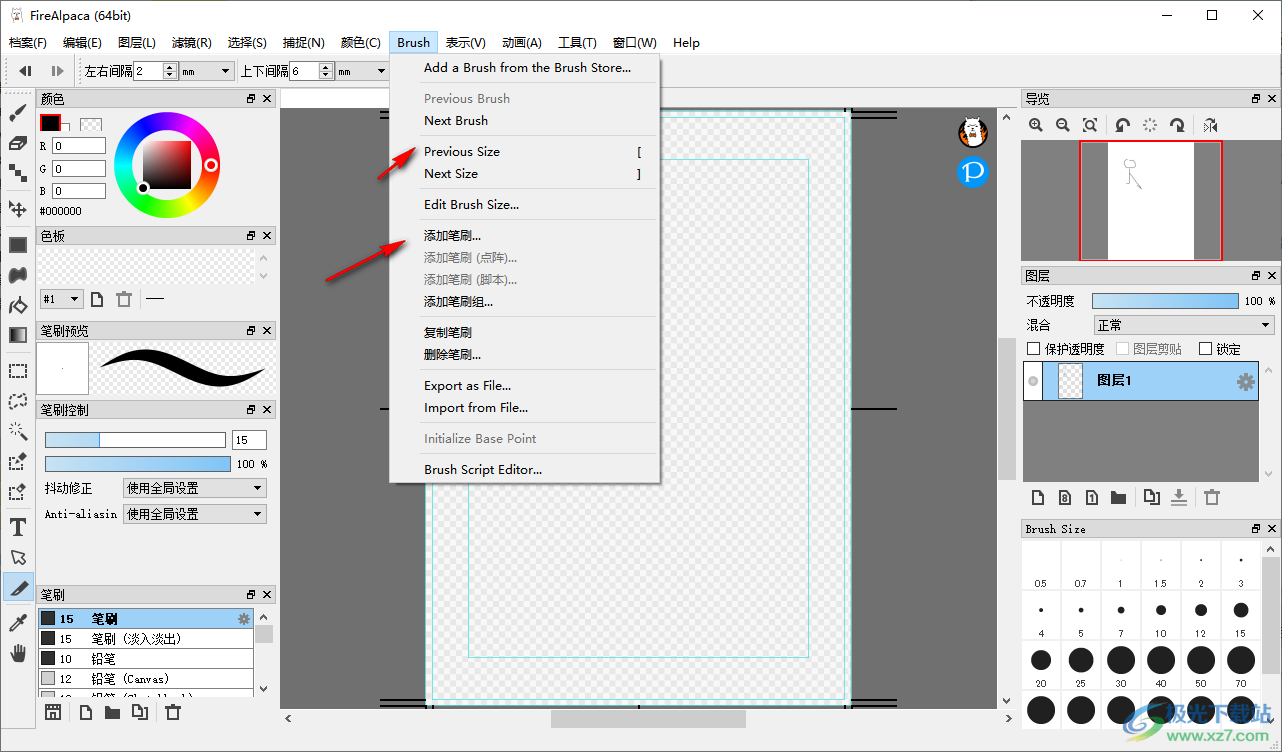Add new layer folder
The width and height of the screenshot is (1282, 752).
[1119, 497]
